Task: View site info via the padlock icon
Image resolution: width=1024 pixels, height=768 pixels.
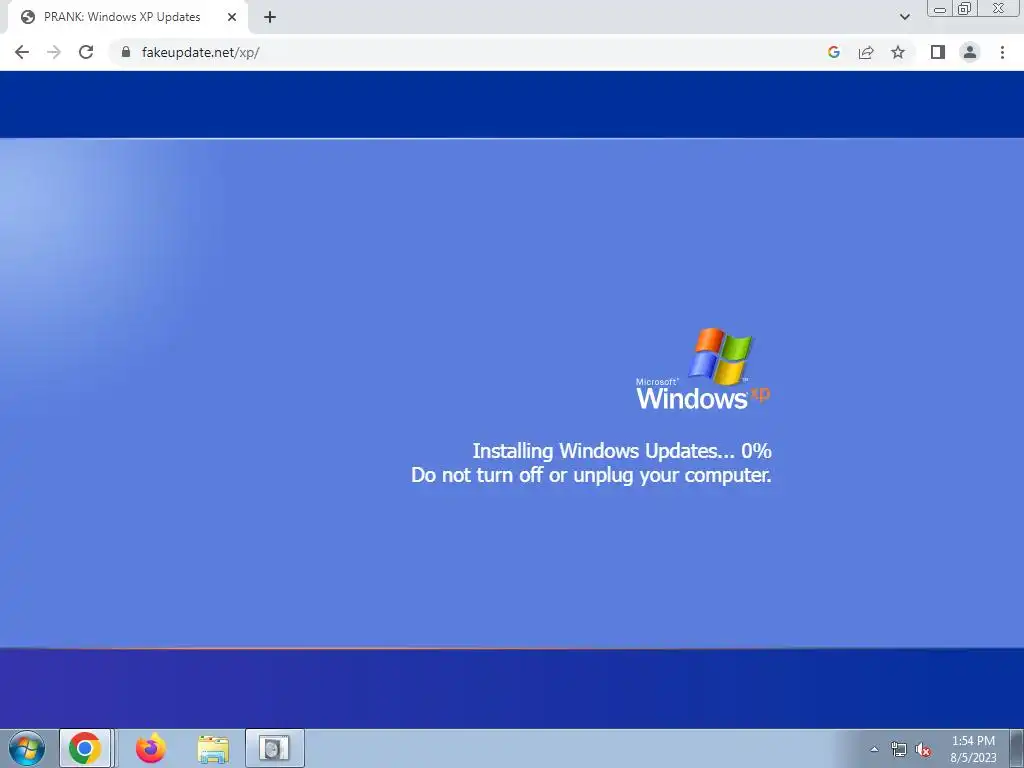Action: pyautogui.click(x=126, y=52)
